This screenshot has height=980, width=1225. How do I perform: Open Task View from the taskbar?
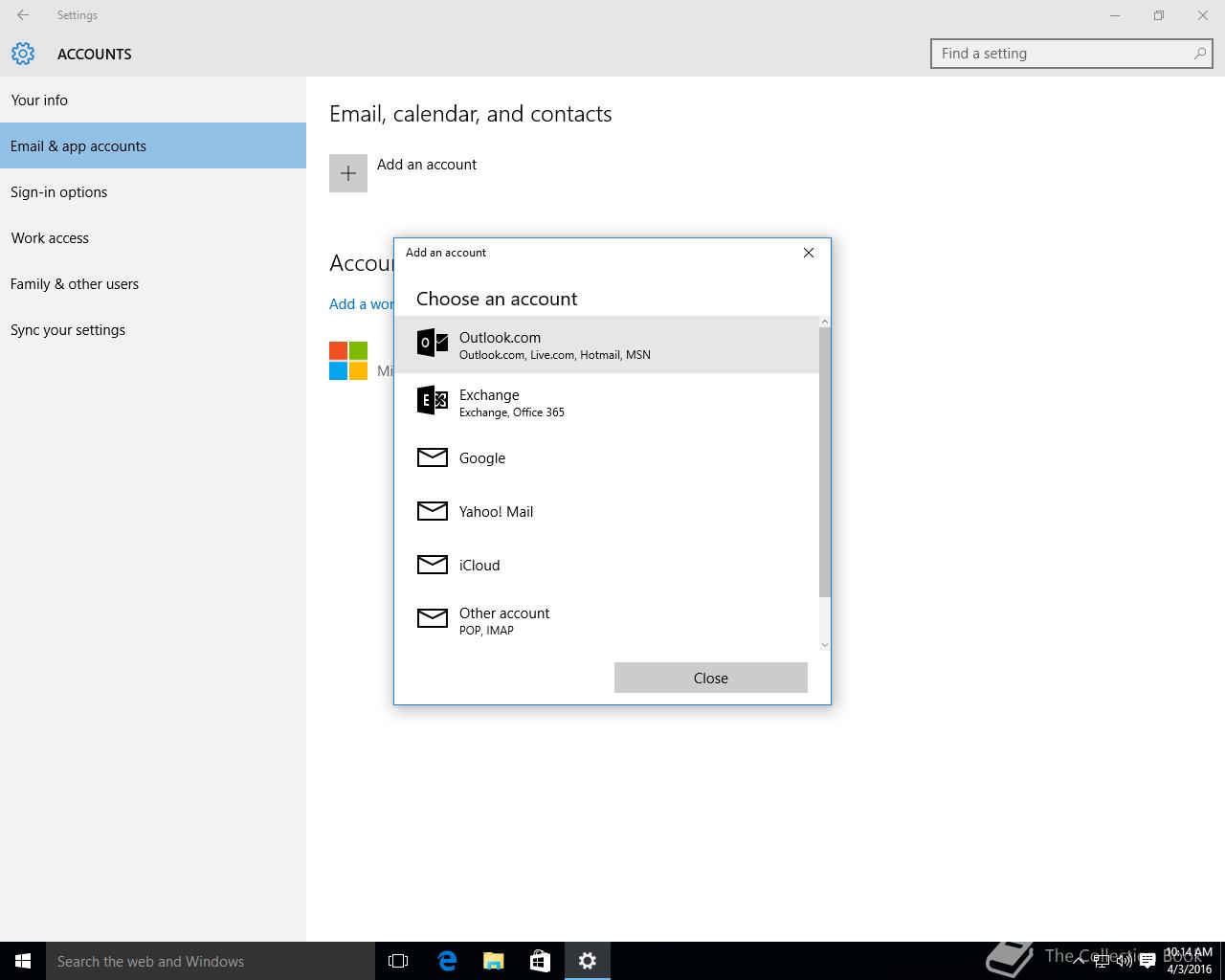pos(398,961)
